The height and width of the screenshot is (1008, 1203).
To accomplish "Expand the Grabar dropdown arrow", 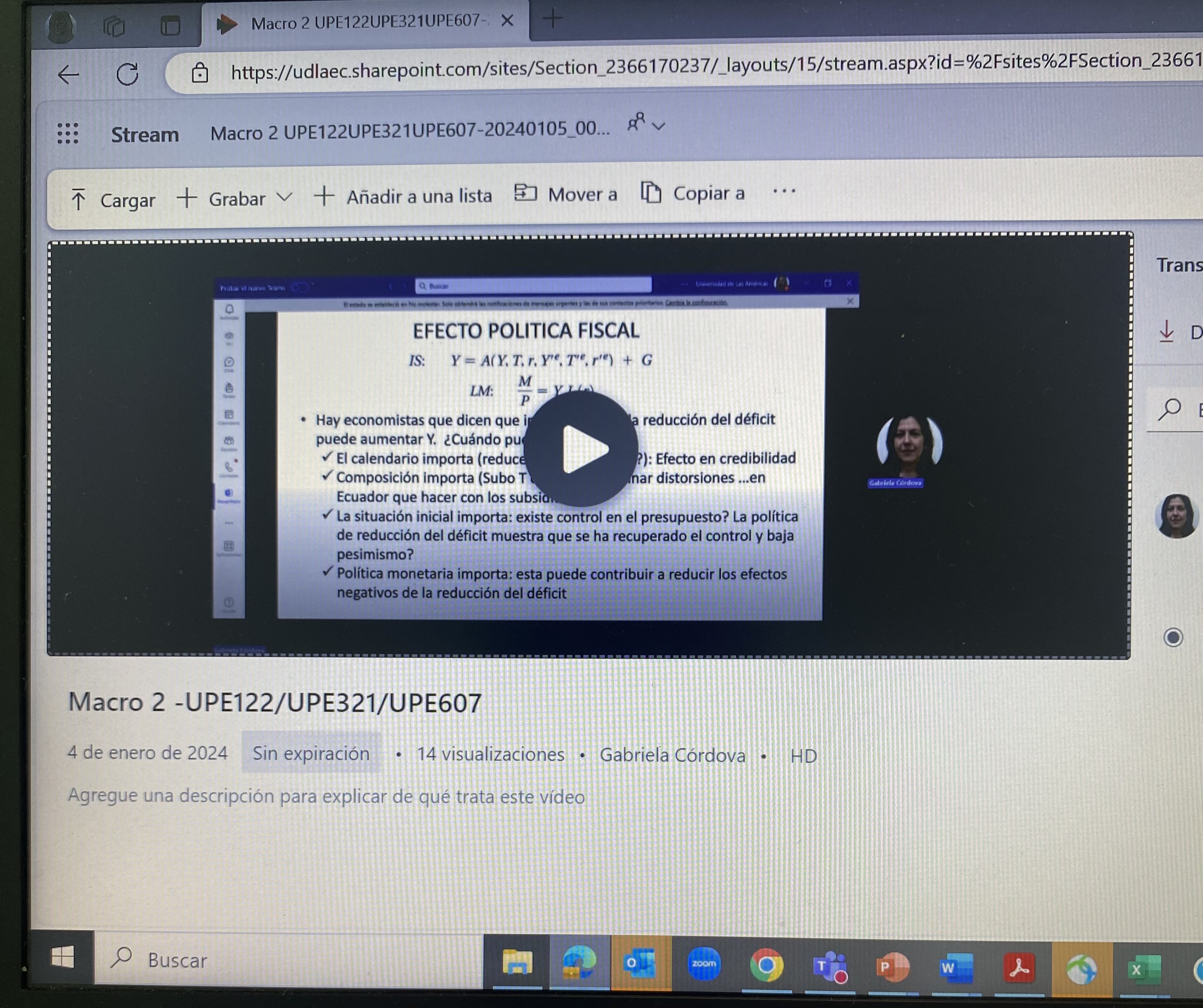I will (x=285, y=198).
